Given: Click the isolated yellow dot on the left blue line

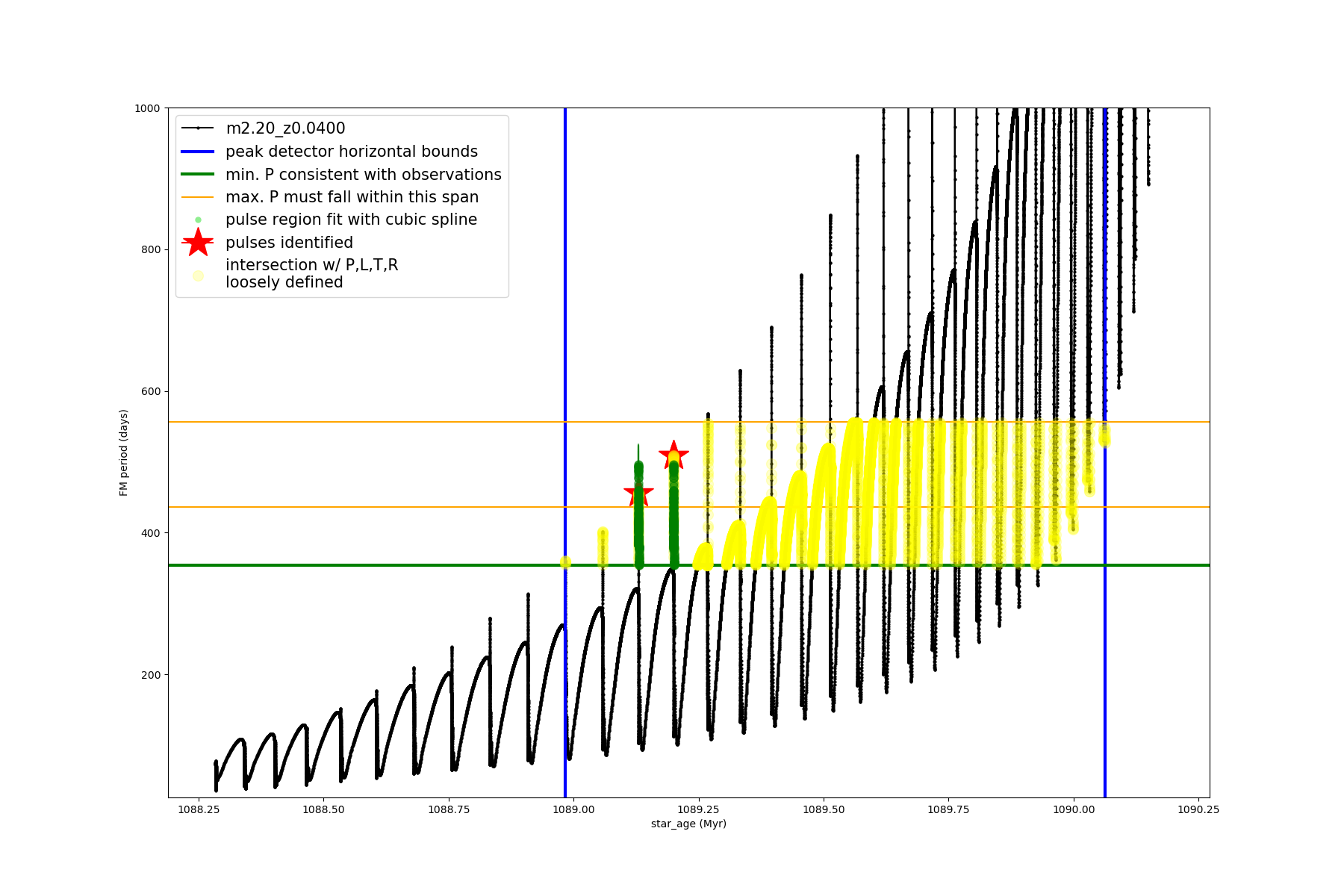Looking at the screenshot, I should [565, 562].
